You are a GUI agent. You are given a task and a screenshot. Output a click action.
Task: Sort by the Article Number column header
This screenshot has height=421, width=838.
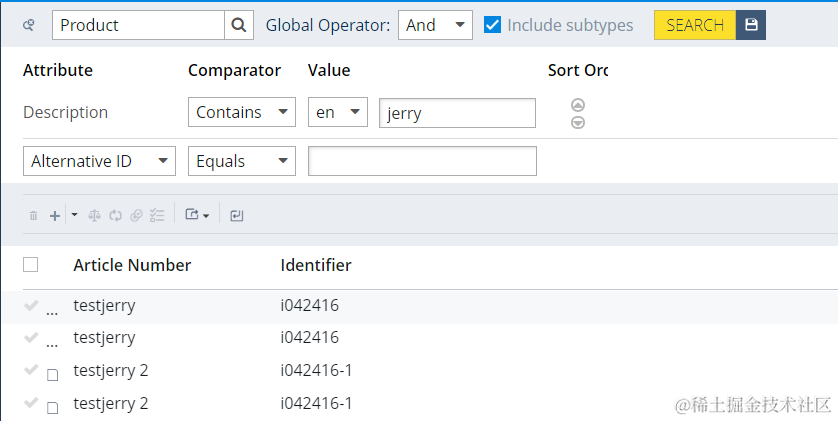(132, 265)
